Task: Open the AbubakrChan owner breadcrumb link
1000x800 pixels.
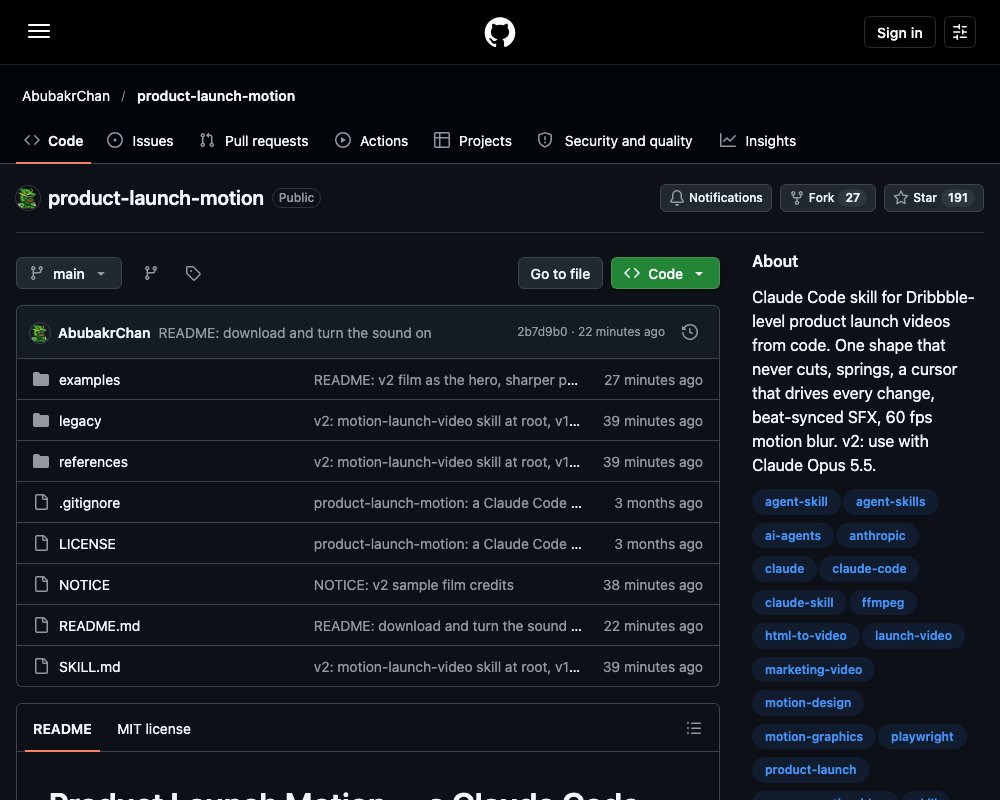Action: point(66,96)
